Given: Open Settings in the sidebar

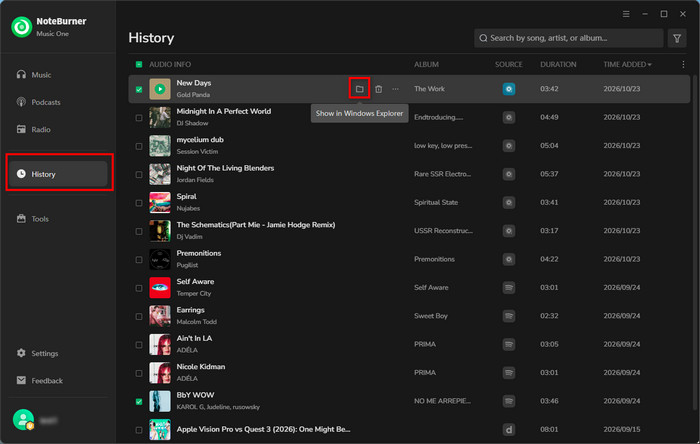Looking at the screenshot, I should click(58, 353).
